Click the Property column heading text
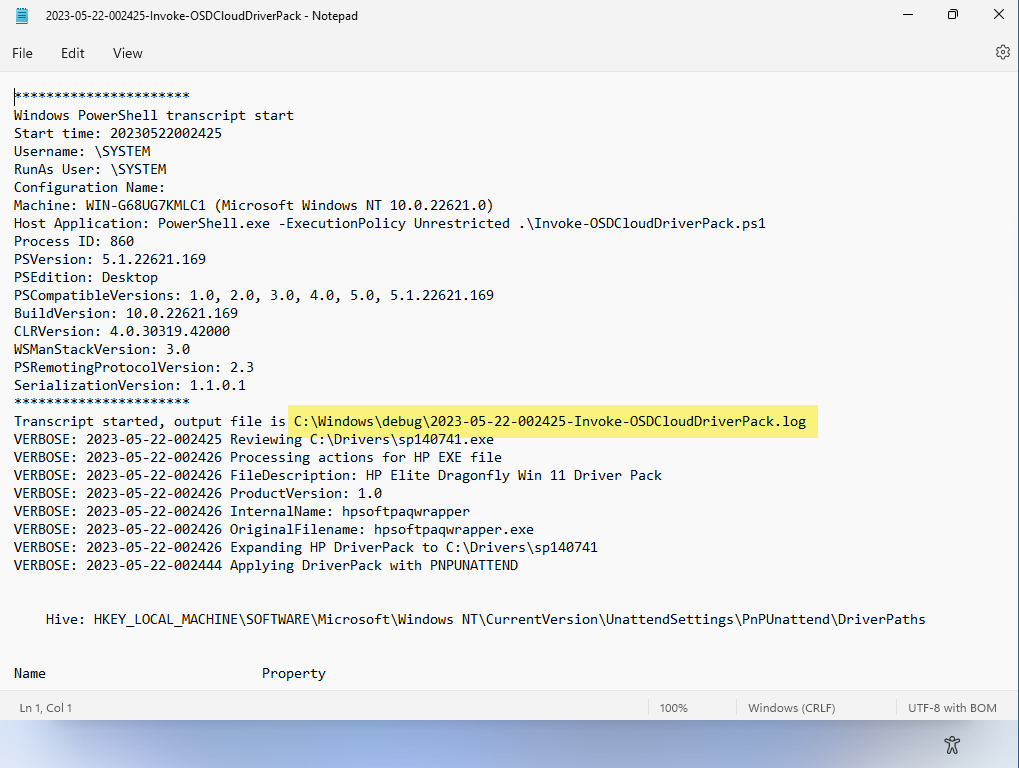This screenshot has width=1019, height=768. pos(293,673)
